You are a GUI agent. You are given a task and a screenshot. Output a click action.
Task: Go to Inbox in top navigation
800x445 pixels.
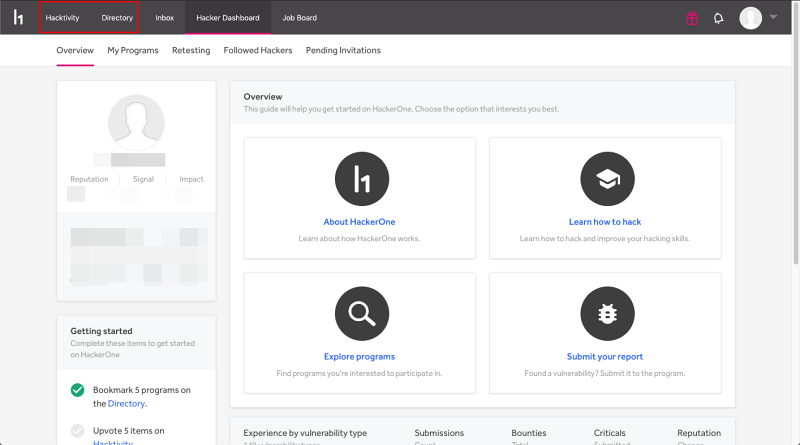click(164, 18)
